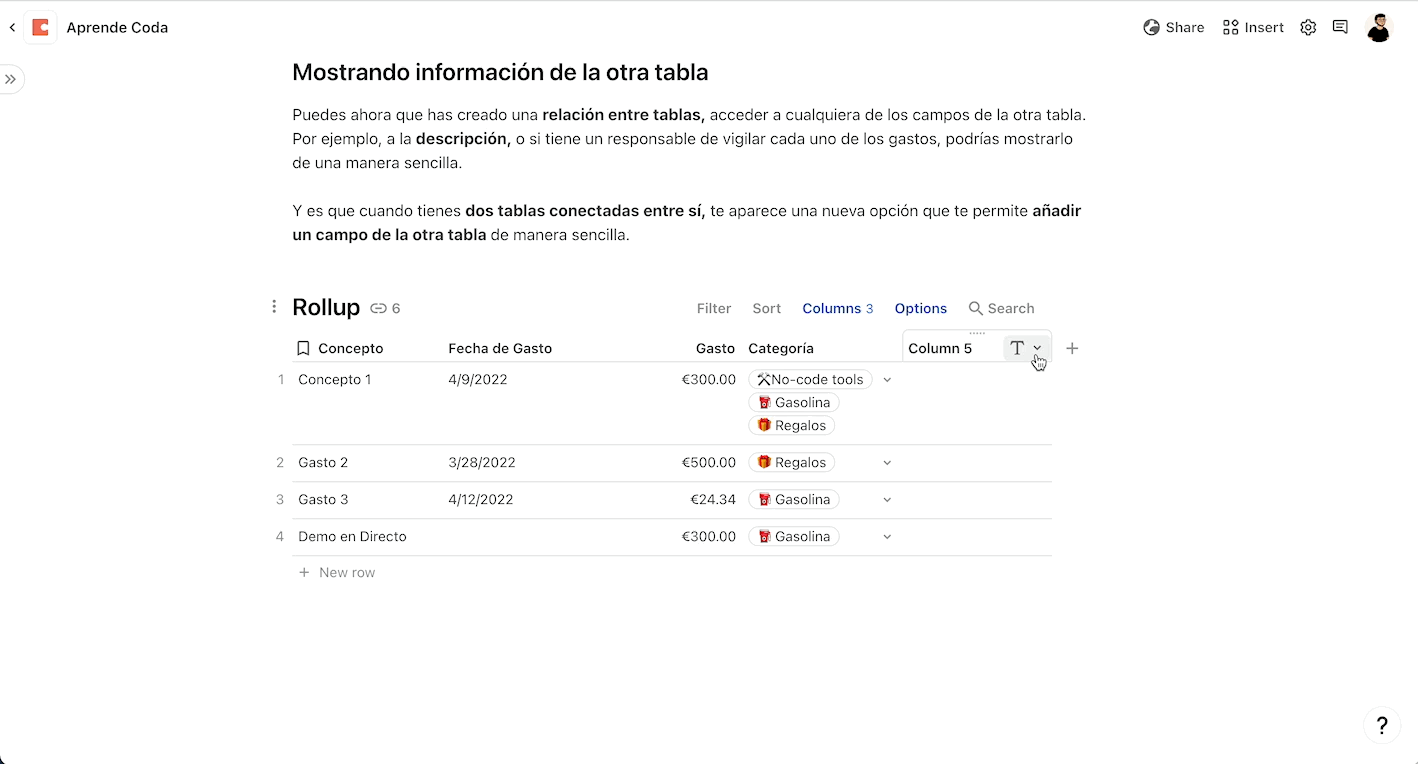The width and height of the screenshot is (1418, 764).
Task: Select the €500.00 cell
Action: point(709,462)
